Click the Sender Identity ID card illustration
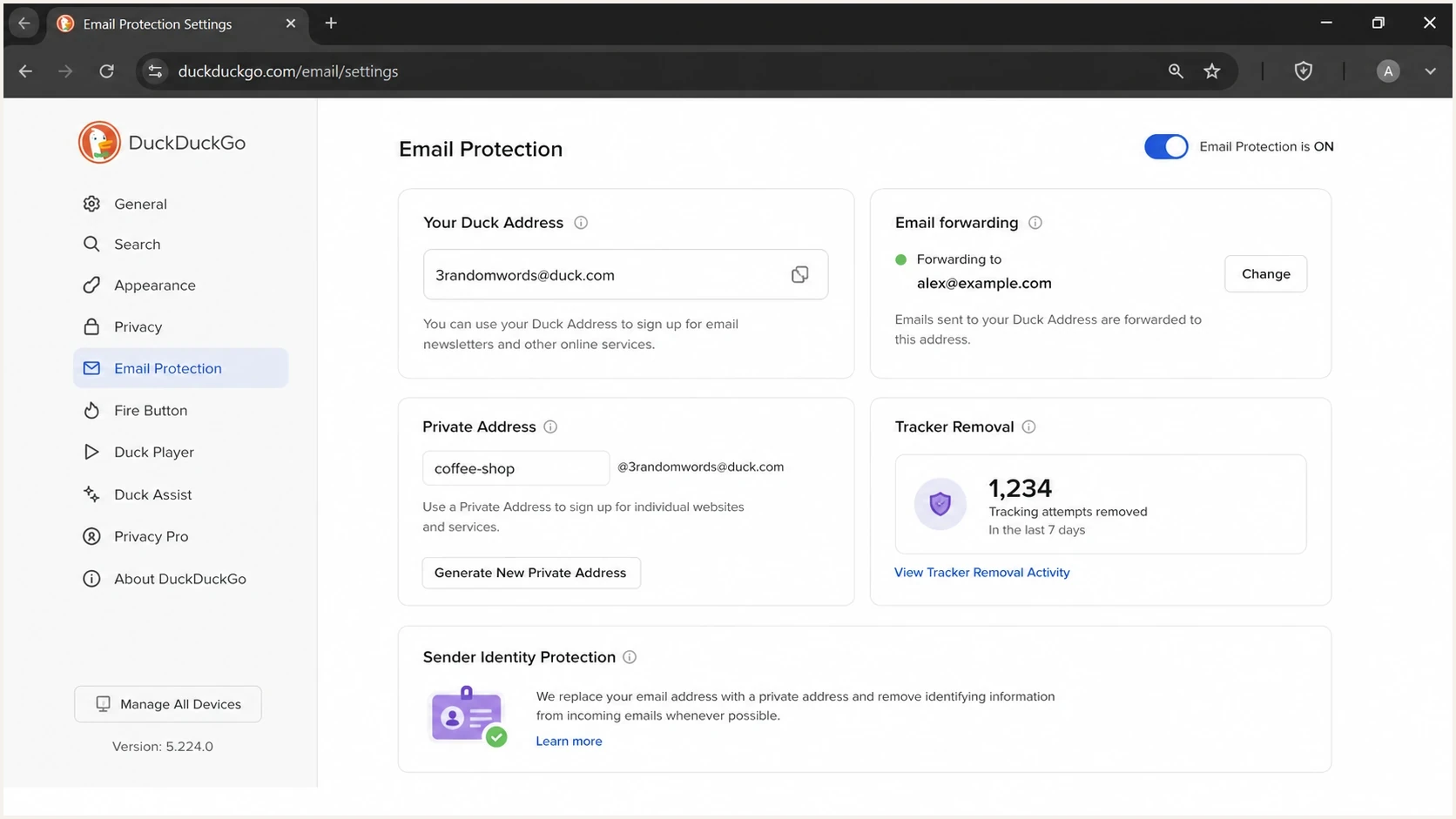This screenshot has height=819, width=1456. tap(468, 716)
